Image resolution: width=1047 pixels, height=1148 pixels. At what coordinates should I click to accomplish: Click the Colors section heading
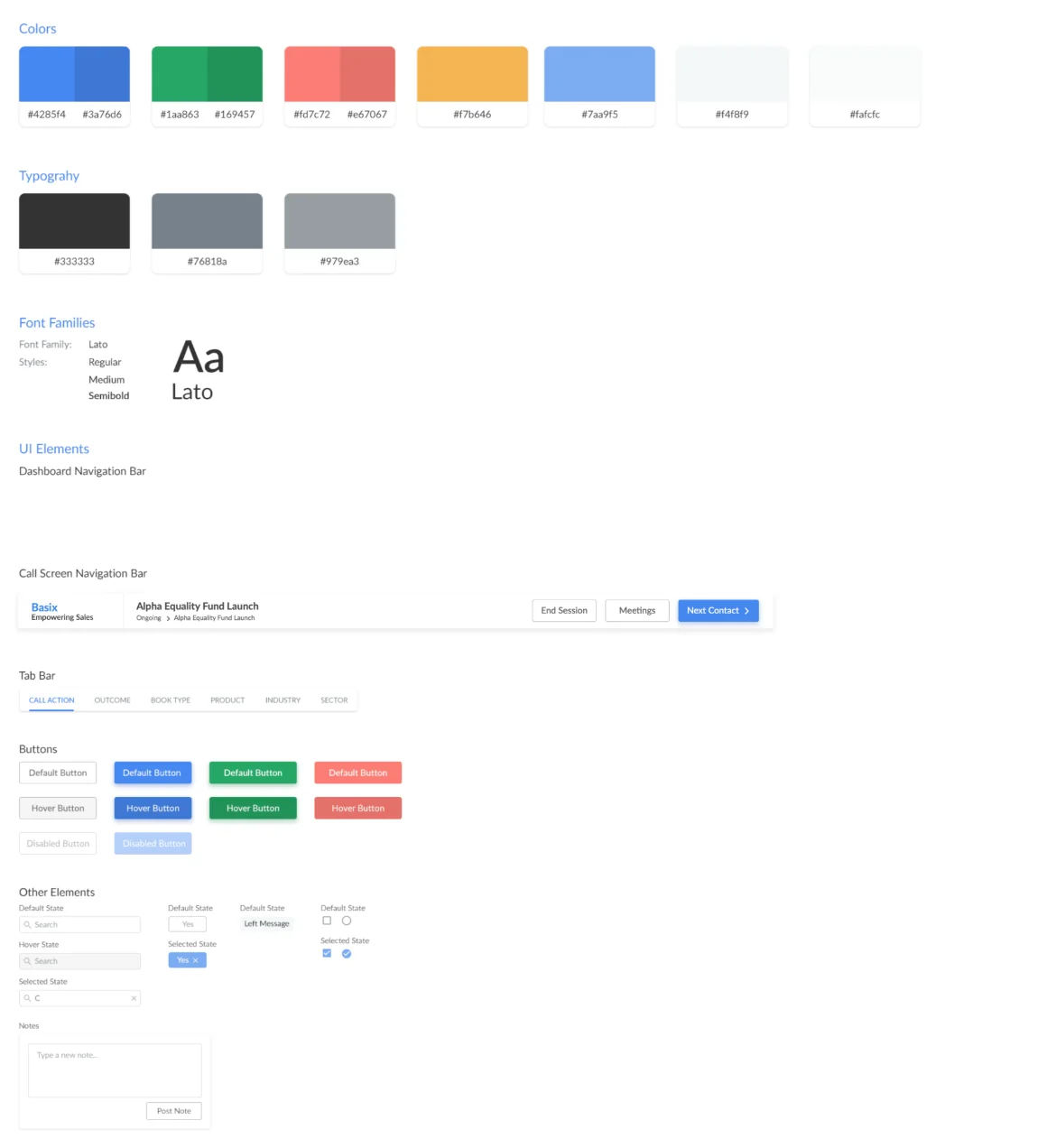click(38, 29)
